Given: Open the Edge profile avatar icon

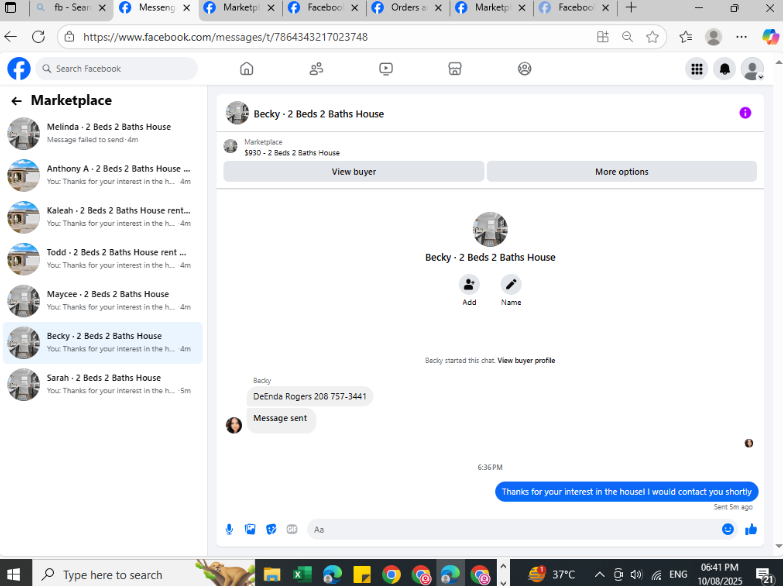Looking at the screenshot, I should pyautogui.click(x=714, y=37).
